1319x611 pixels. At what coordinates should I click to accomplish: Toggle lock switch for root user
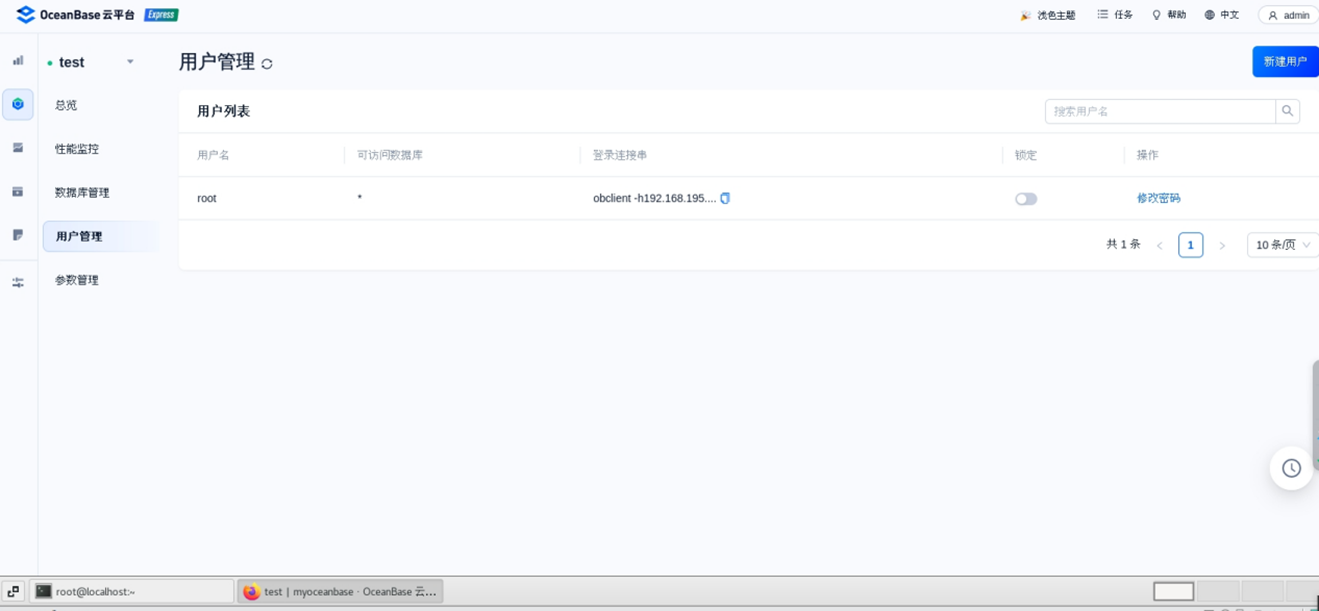[x=1026, y=199]
